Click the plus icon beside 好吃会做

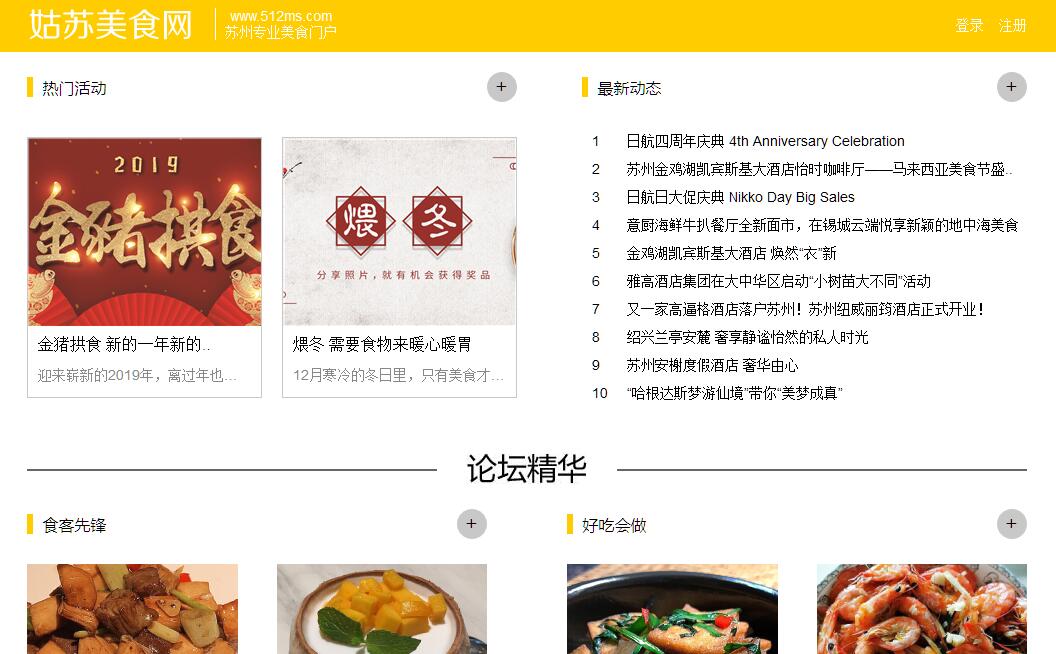click(x=1011, y=524)
